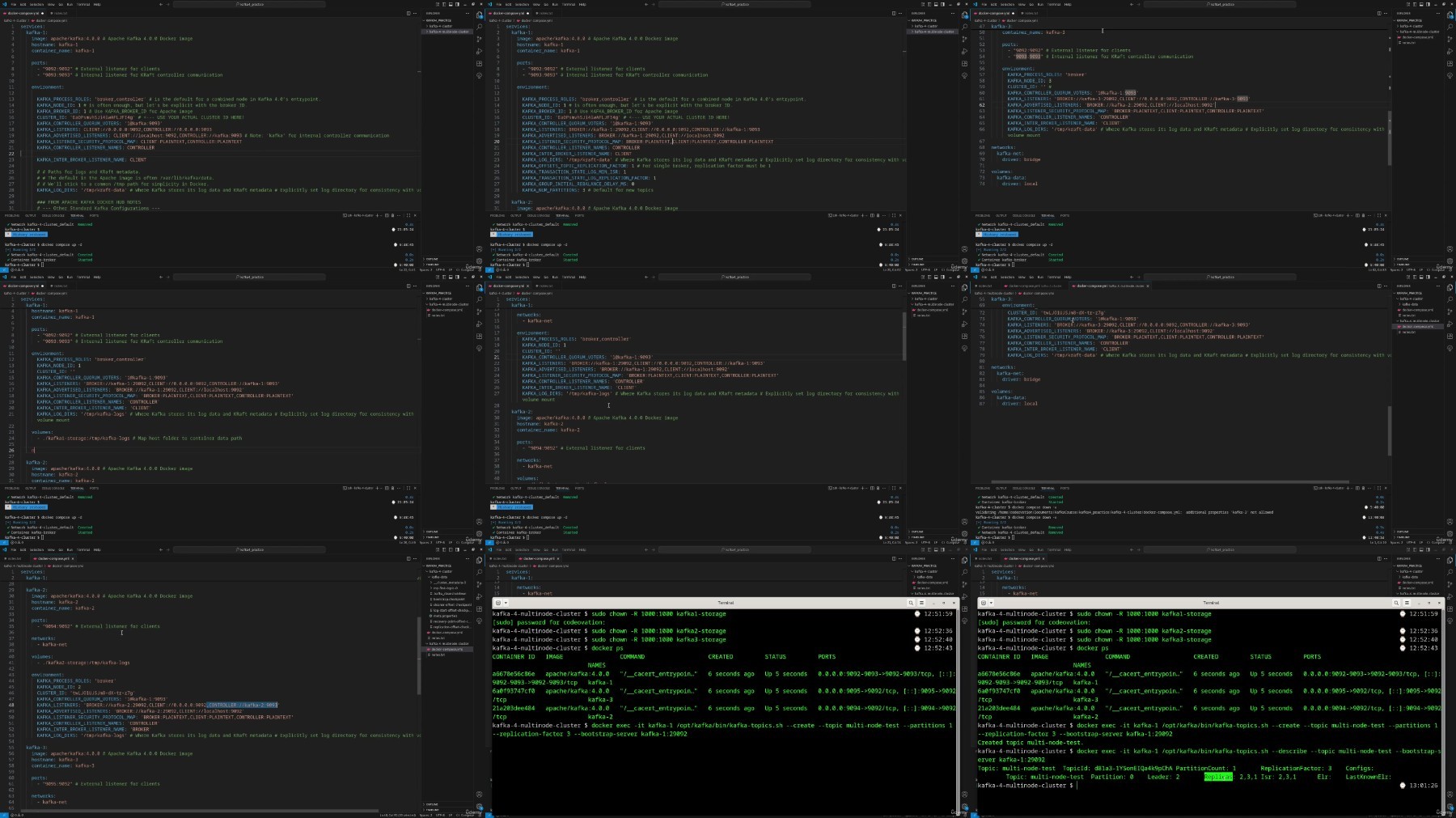Click trash icon to kill top-left window's terminal
Image resolution: width=1456 pixels, height=818 pixels.
(x=393, y=215)
